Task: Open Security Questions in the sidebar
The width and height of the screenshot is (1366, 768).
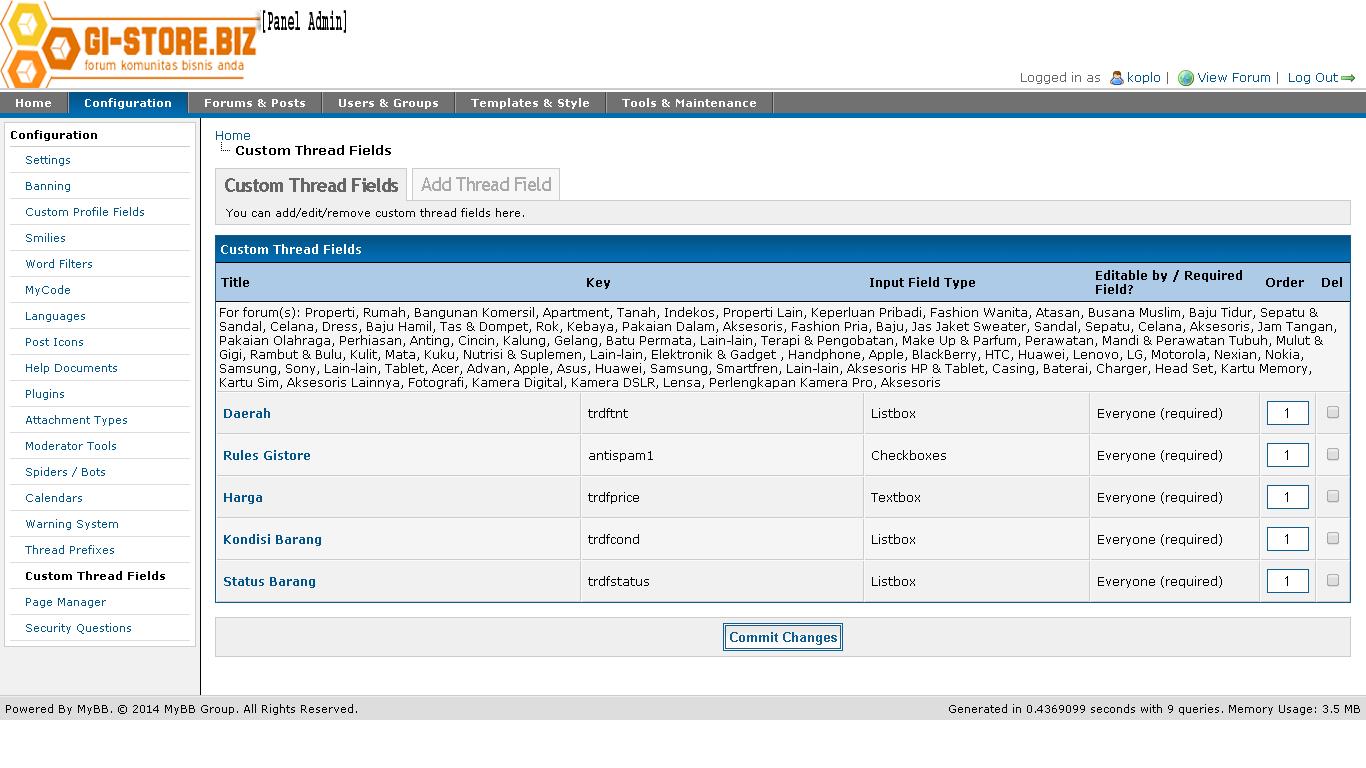Action: pyautogui.click(x=78, y=628)
